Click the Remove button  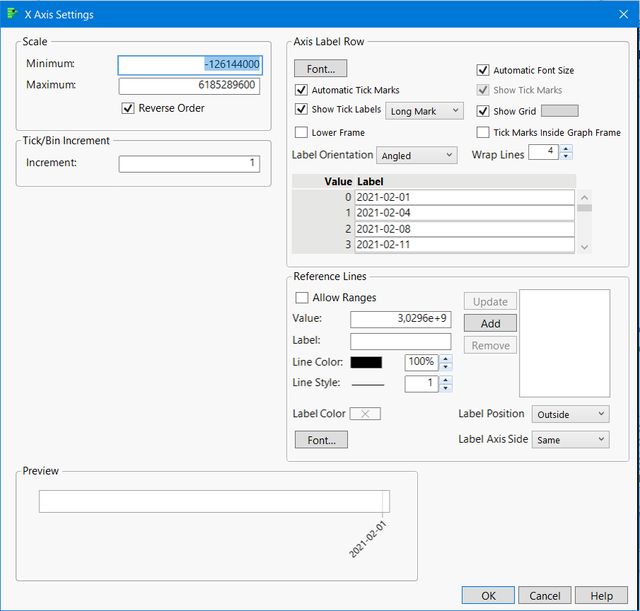[490, 345]
